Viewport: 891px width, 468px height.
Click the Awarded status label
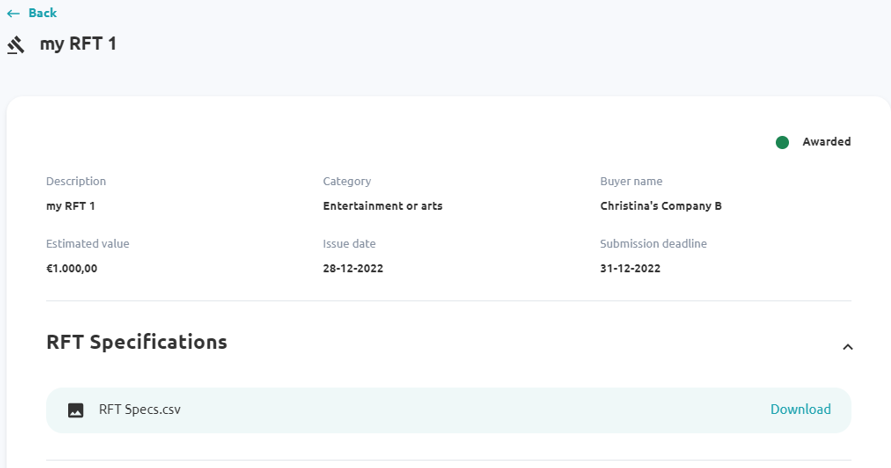826,141
